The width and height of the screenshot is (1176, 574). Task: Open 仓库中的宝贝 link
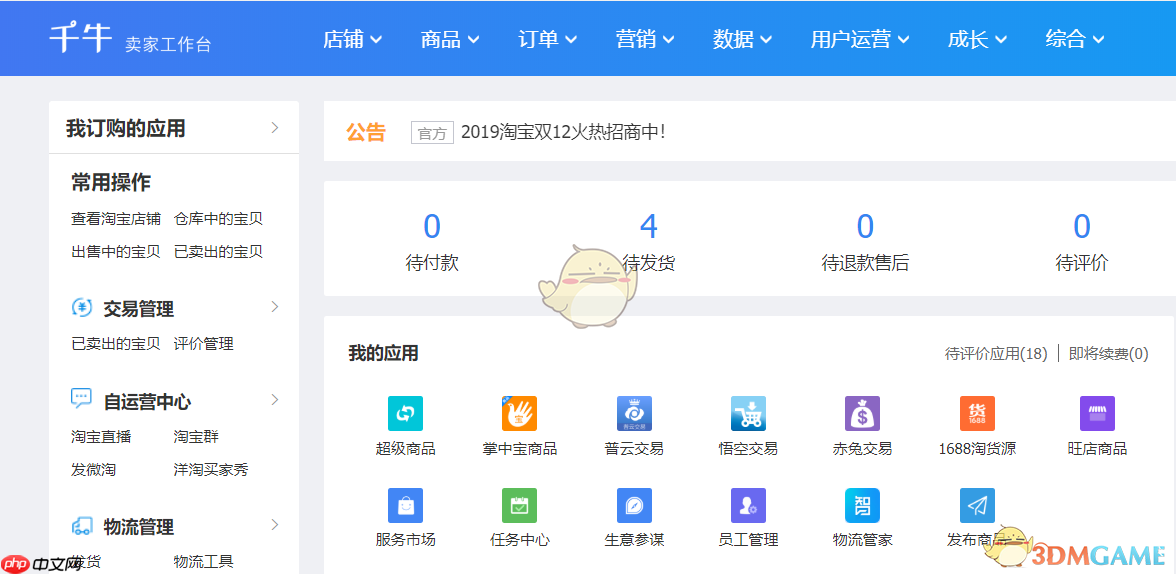[218, 219]
